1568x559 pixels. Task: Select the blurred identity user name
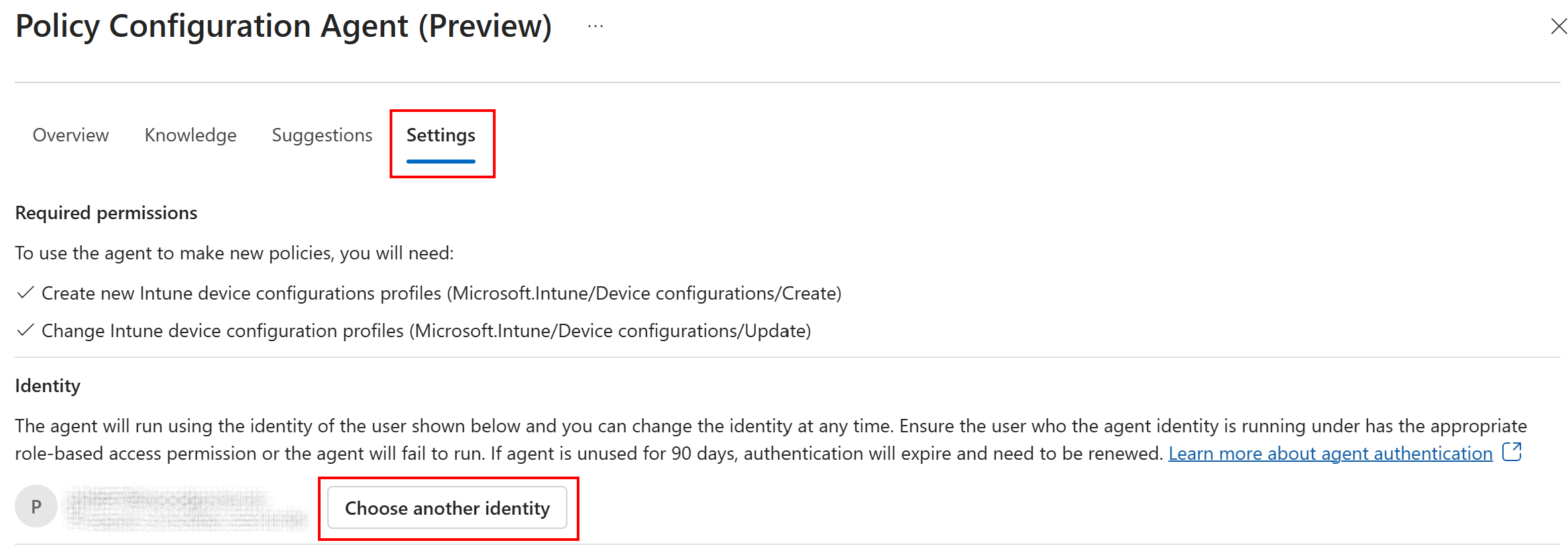[184, 509]
